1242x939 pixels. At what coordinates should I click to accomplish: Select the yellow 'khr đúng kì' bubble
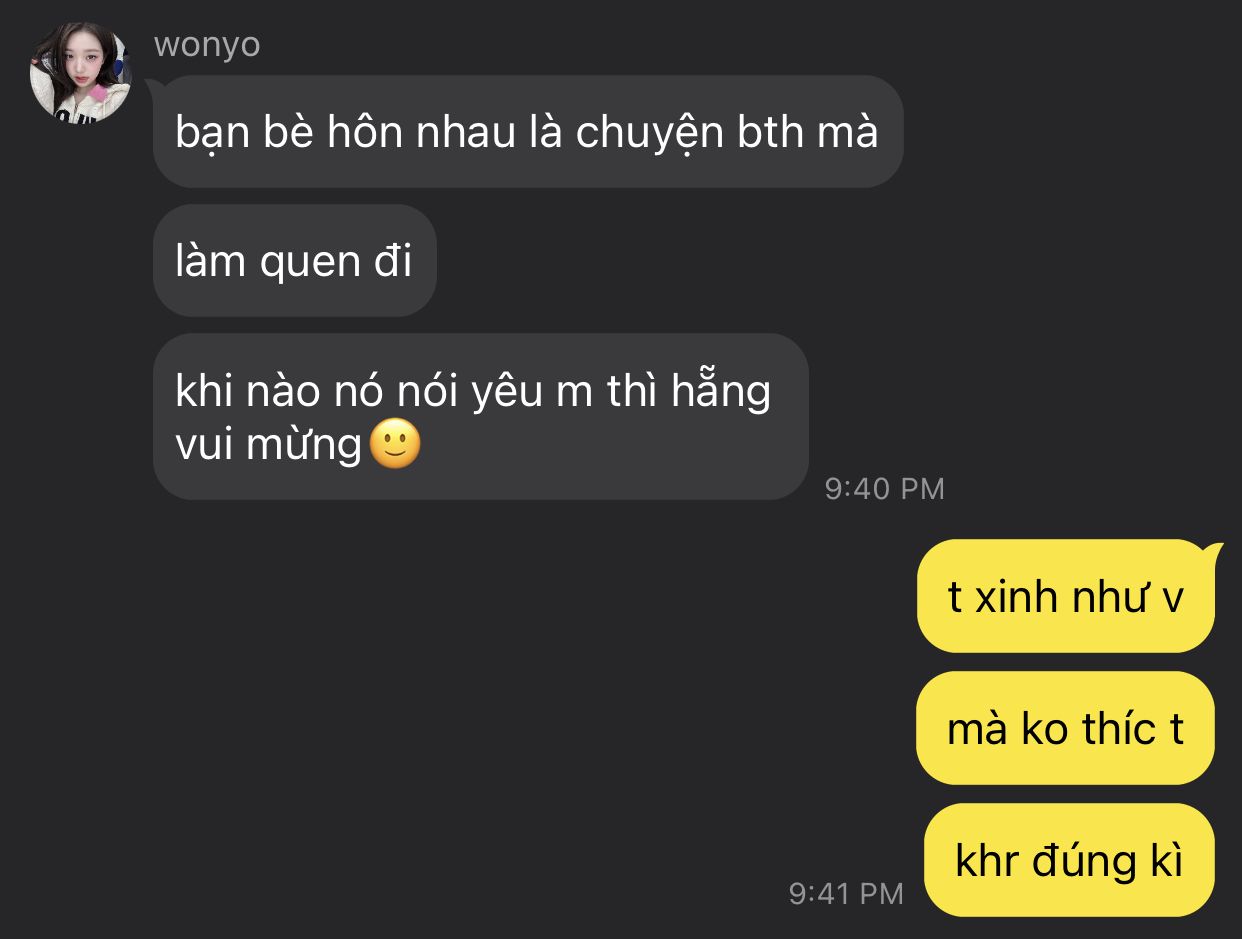[1070, 860]
